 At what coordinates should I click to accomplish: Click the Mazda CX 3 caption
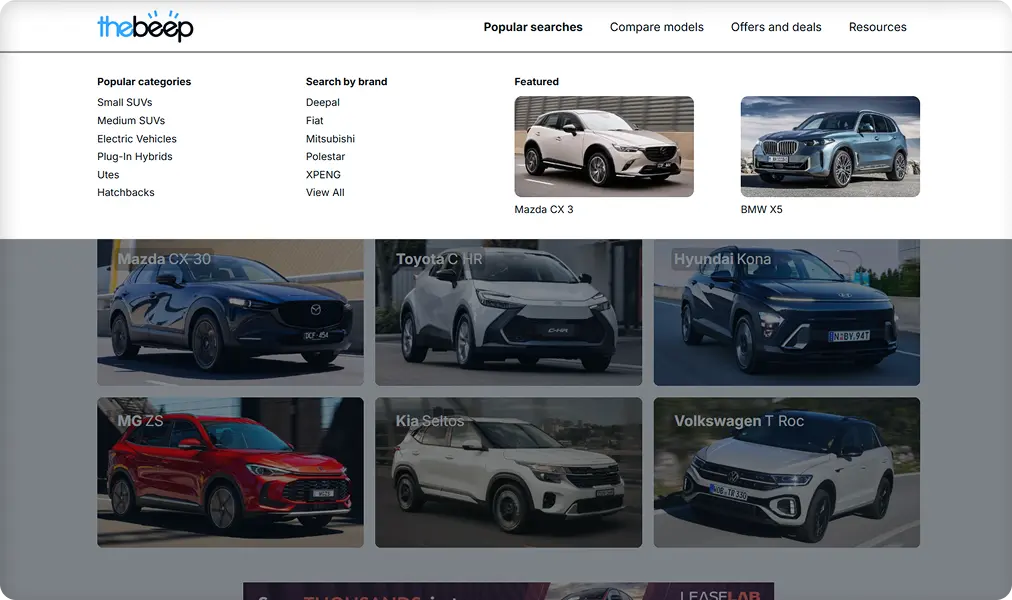point(543,209)
